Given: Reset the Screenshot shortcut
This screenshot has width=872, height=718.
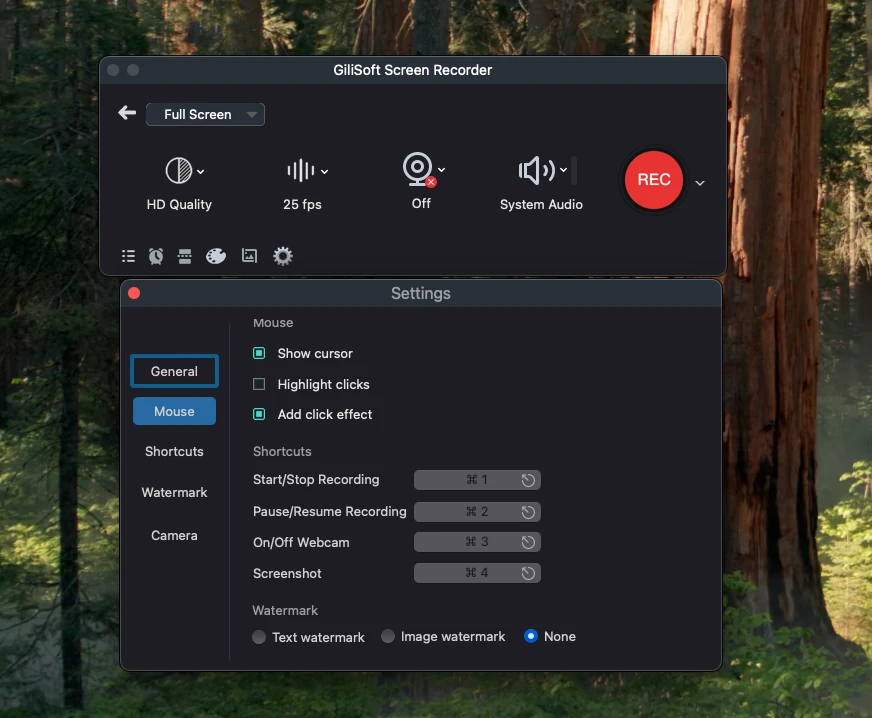Looking at the screenshot, I should coord(528,573).
